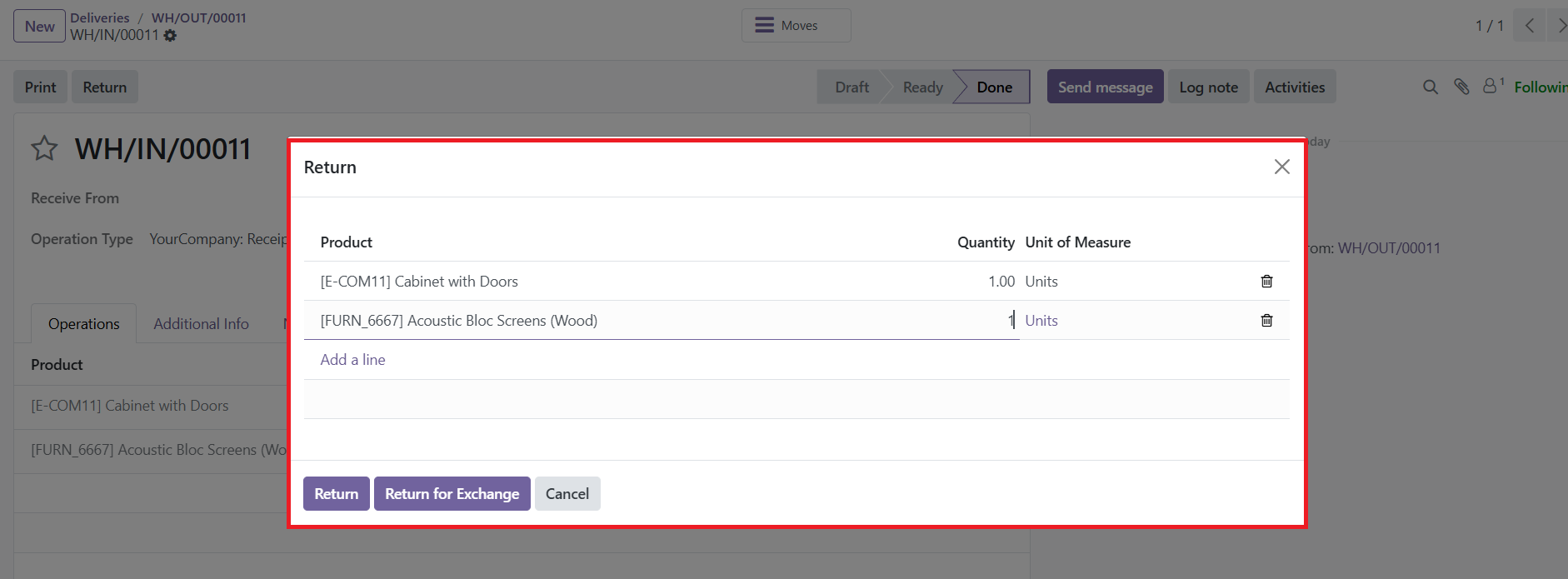Screen dimensions: 1568x579
Task: Open Activities button
Action: point(1295,87)
